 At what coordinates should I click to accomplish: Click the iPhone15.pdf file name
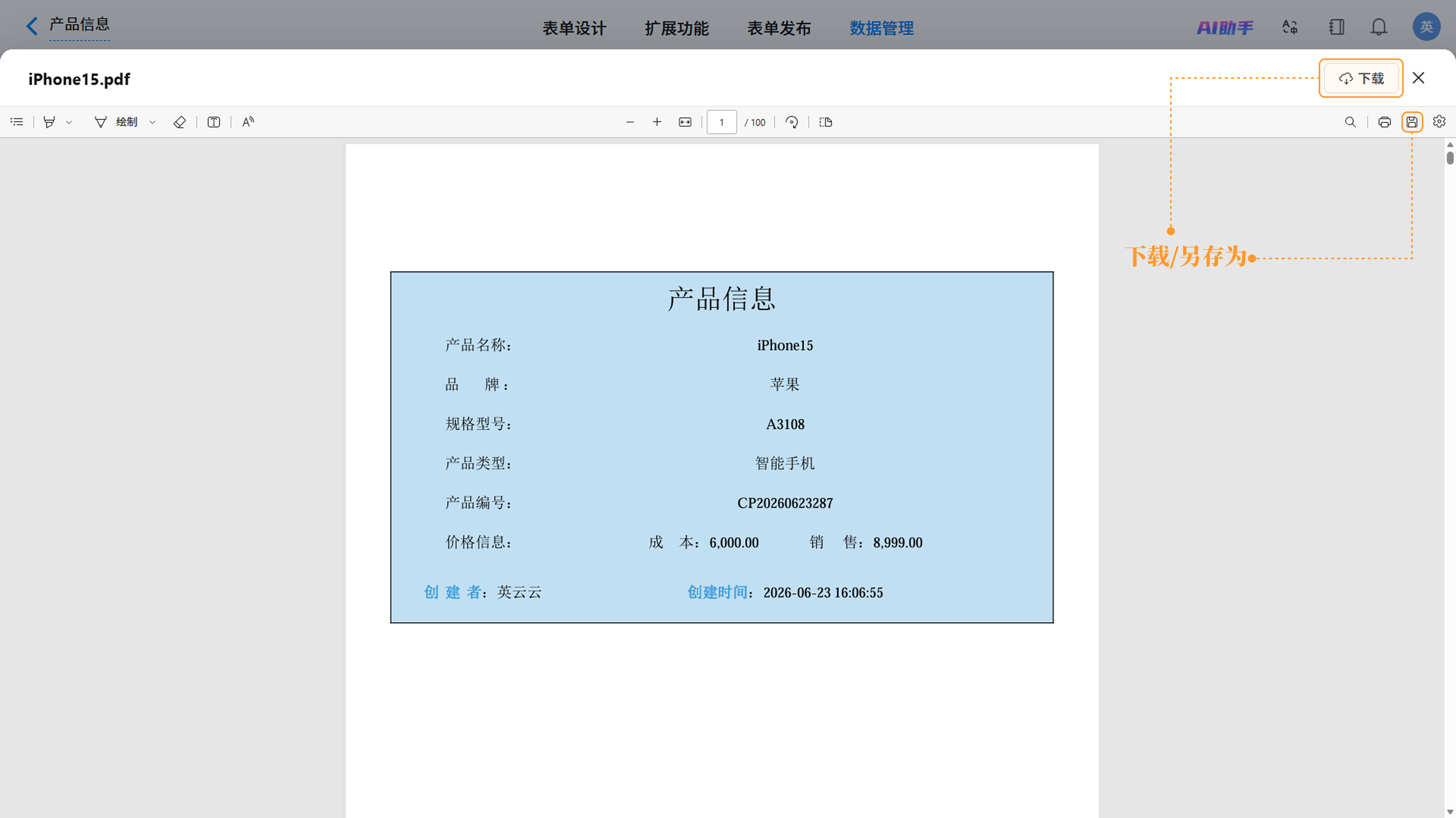[x=79, y=79]
